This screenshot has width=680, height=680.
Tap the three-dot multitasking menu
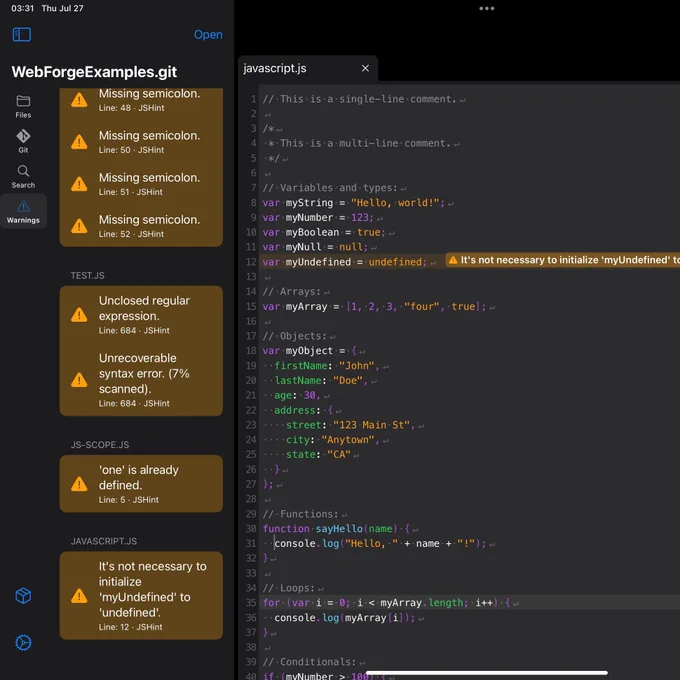487,8
